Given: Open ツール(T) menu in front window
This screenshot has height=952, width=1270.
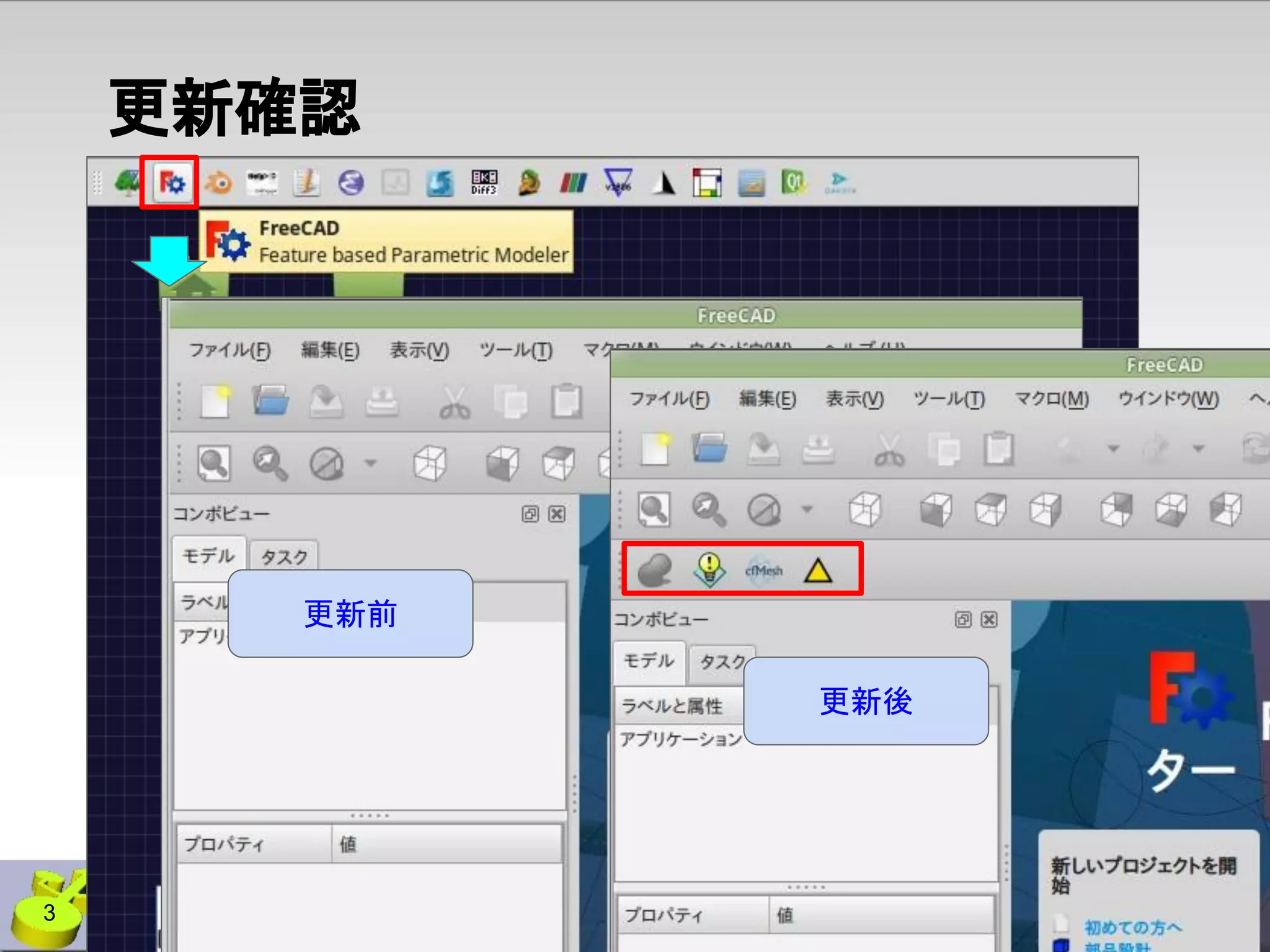Looking at the screenshot, I should tap(949, 399).
